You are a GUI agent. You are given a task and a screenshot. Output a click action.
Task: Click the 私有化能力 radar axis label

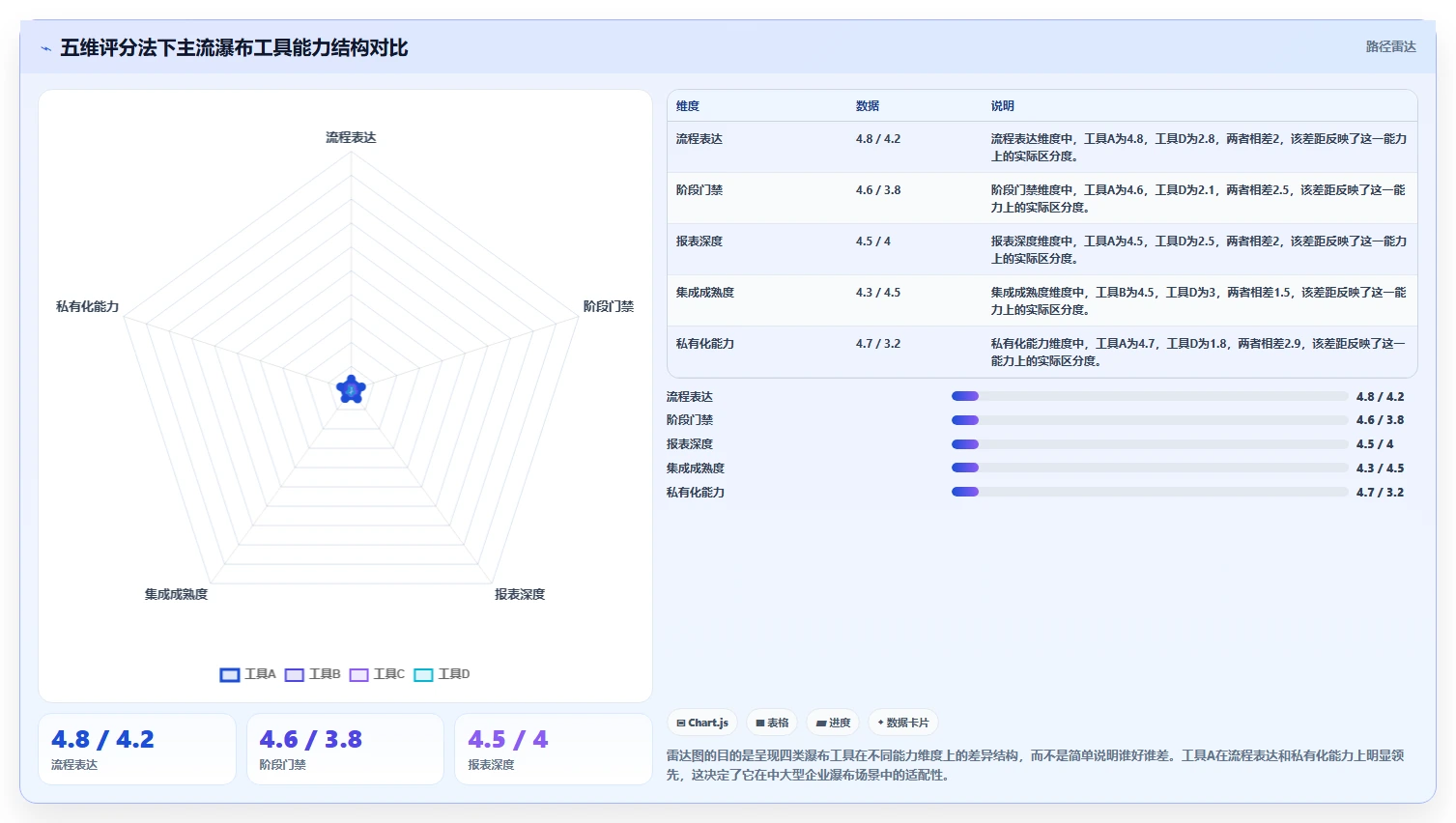pos(88,306)
